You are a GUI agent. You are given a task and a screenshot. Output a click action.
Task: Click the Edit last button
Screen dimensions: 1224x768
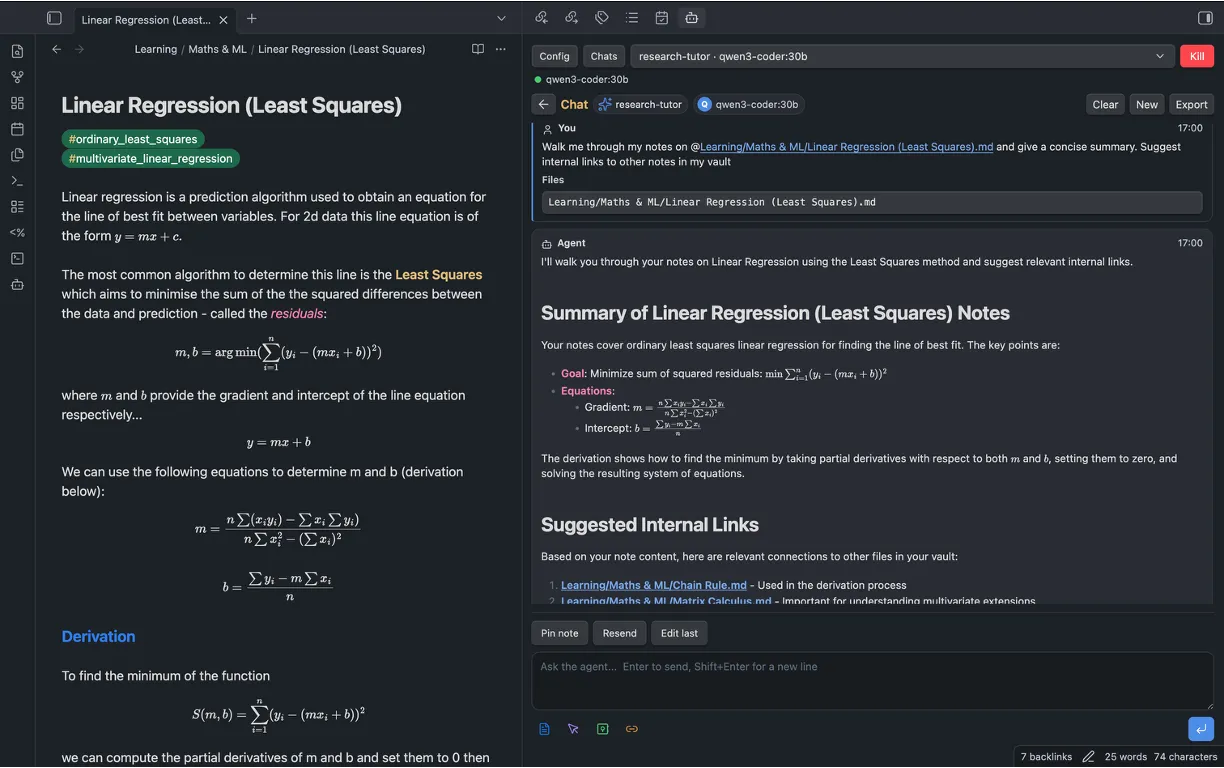(x=679, y=633)
